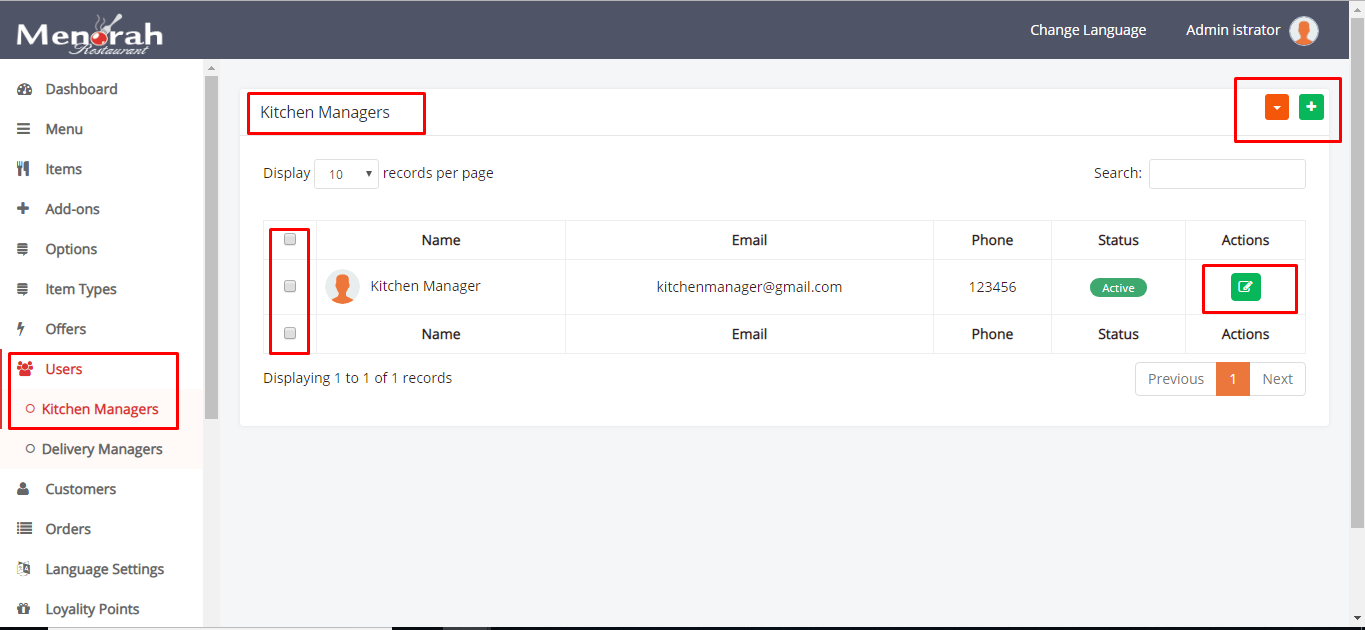Click the Offers lightning bolt icon
1365x630 pixels.
tap(23, 329)
